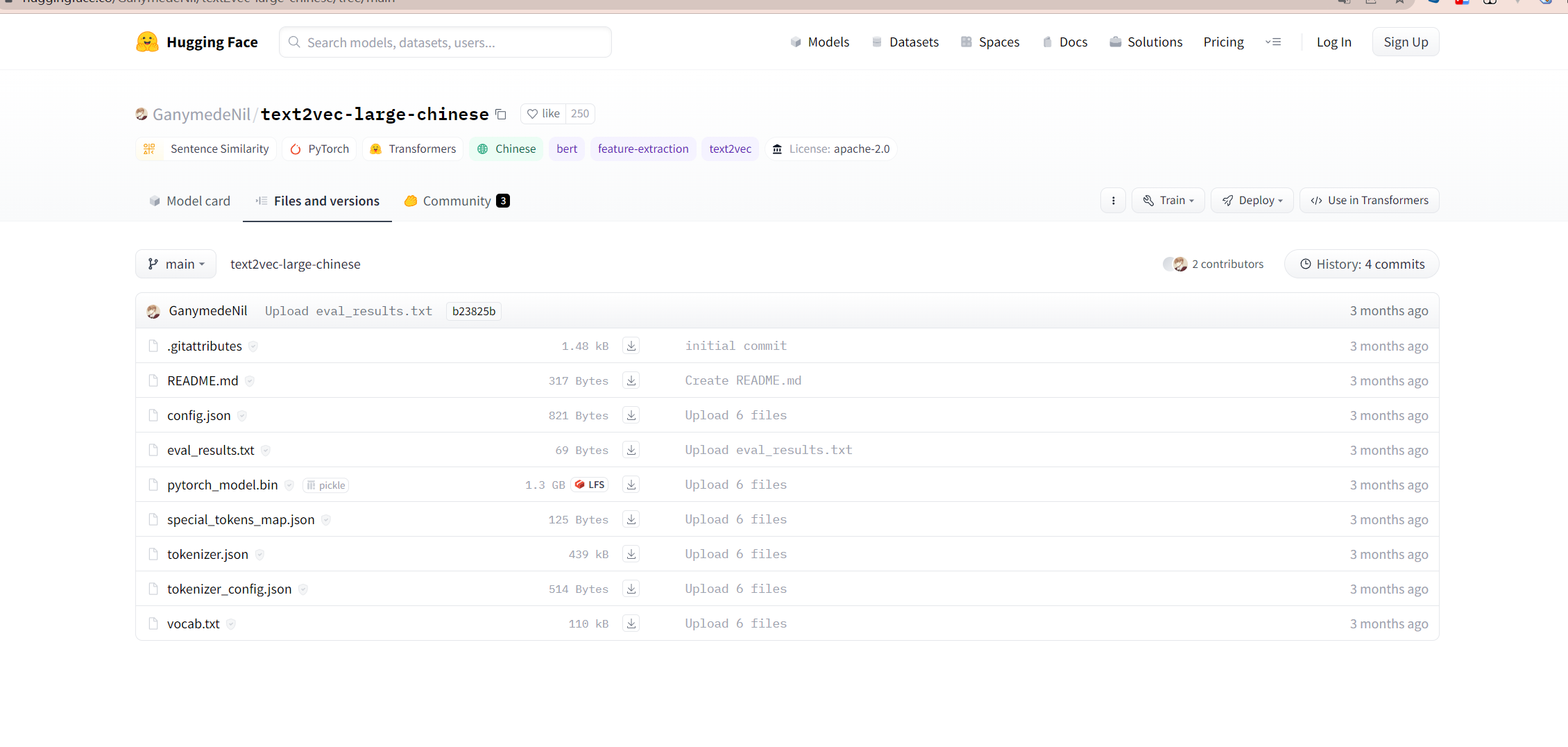The height and width of the screenshot is (747, 1568).
Task: Open the tokenizer_config.json file
Action: [229, 589]
